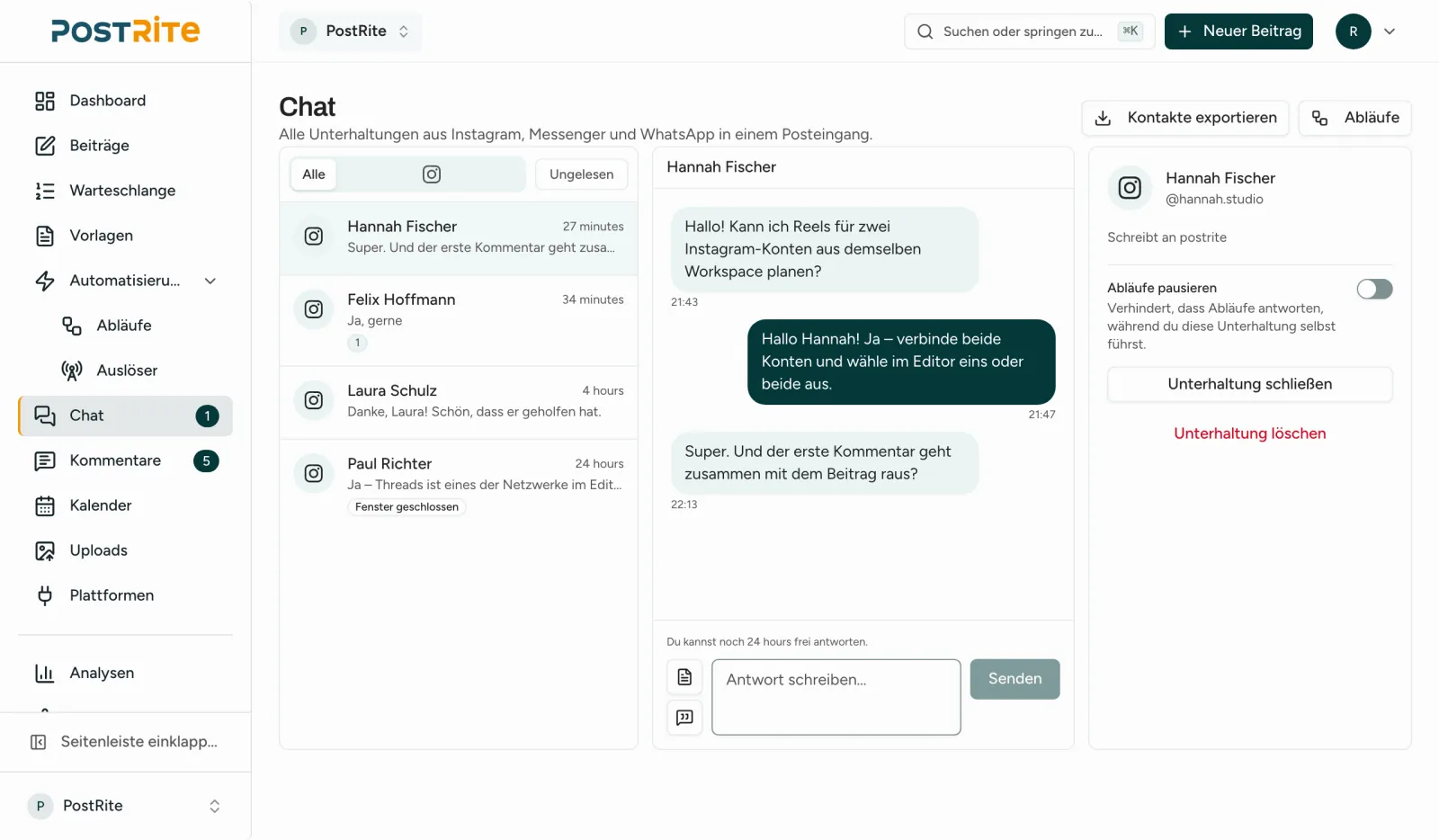Viewport: 1439px width, 840px height.
Task: Open PostRite workspace switcher in top bar
Action: click(x=350, y=31)
